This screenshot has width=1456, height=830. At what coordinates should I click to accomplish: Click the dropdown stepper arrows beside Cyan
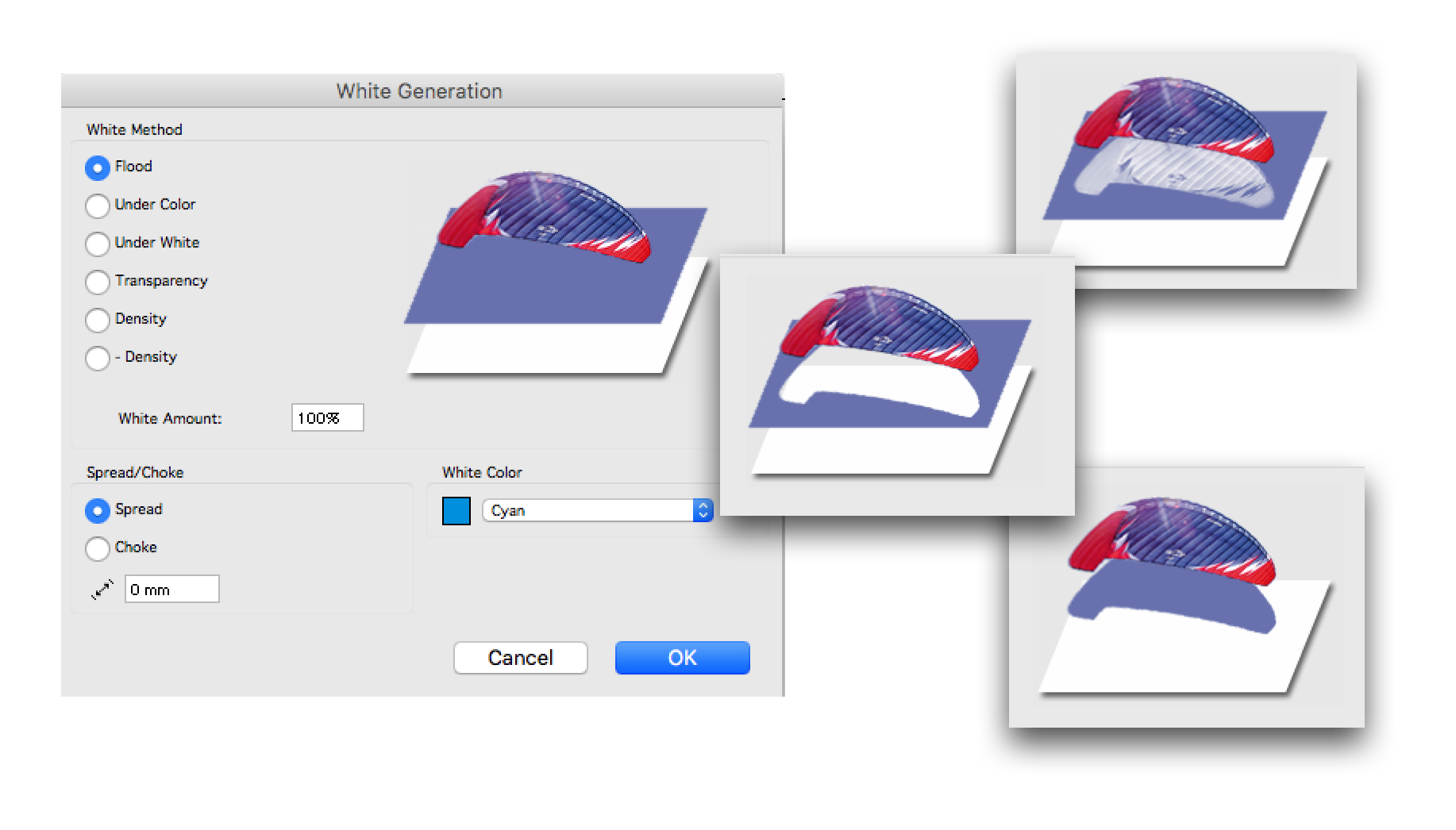coord(703,510)
